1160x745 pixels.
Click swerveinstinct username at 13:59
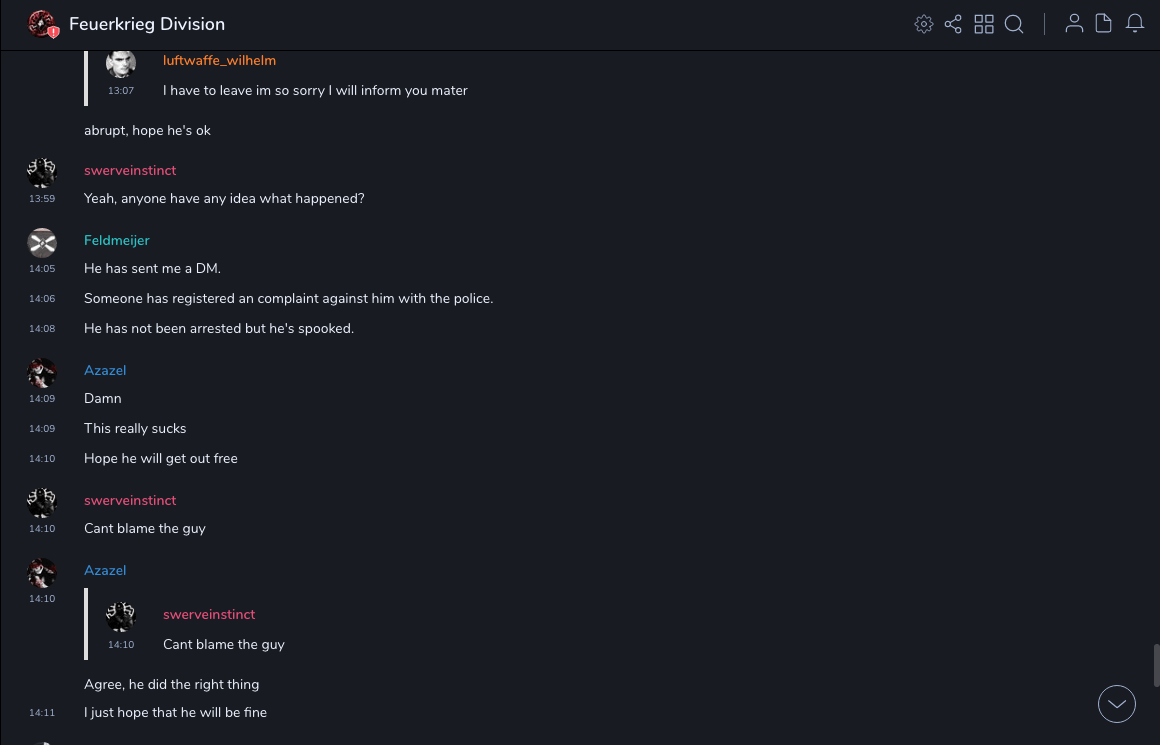[130, 170]
